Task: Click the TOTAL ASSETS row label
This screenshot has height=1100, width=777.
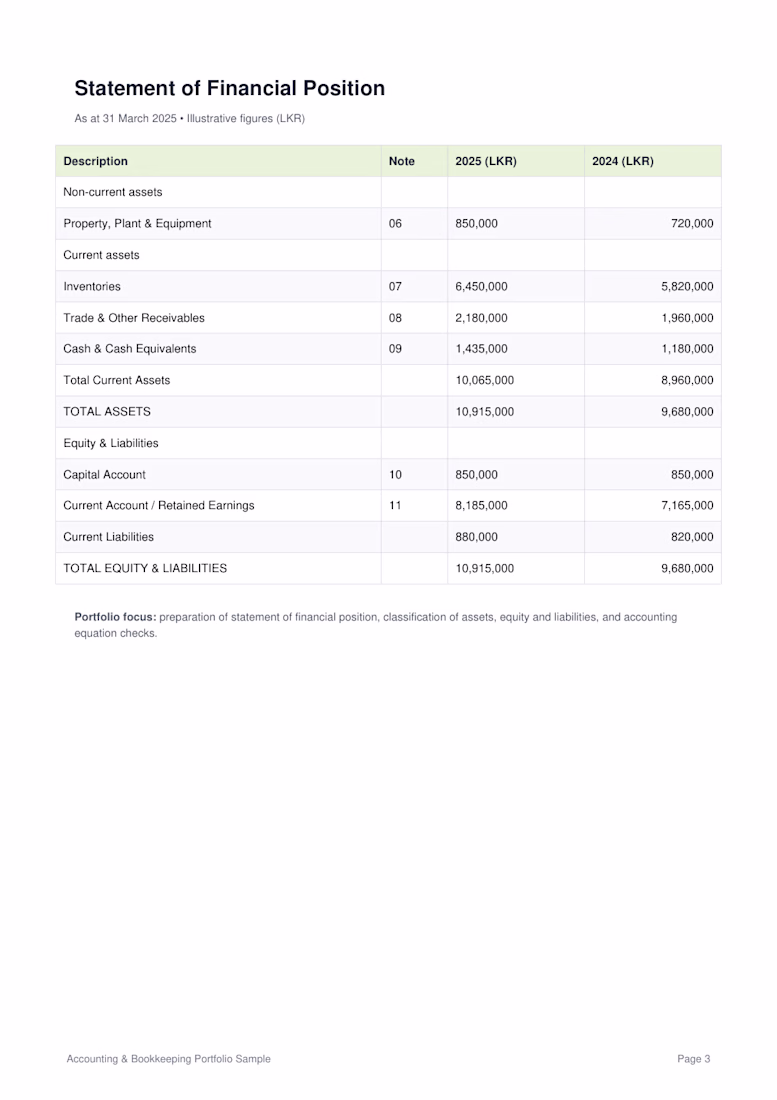Action: click(x=107, y=412)
